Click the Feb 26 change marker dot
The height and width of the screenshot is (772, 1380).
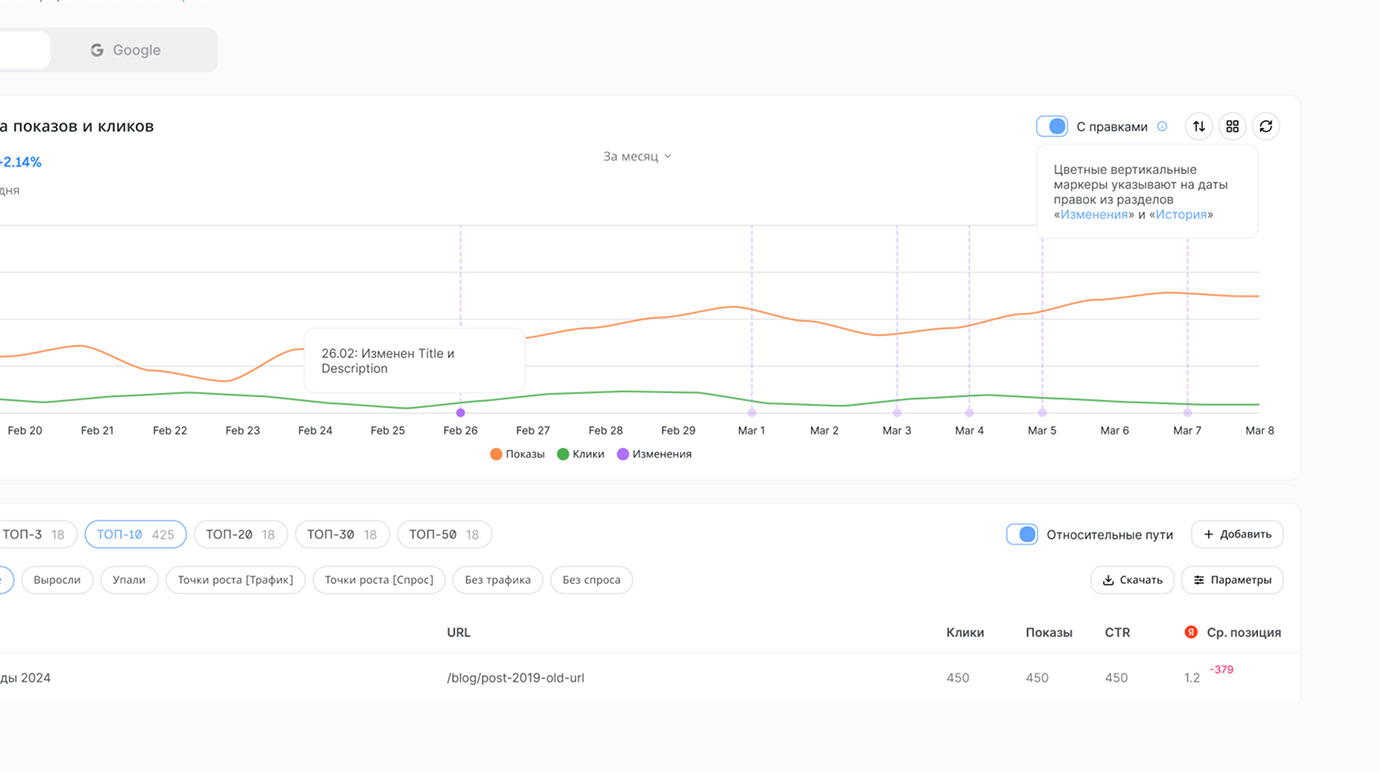[x=461, y=412]
